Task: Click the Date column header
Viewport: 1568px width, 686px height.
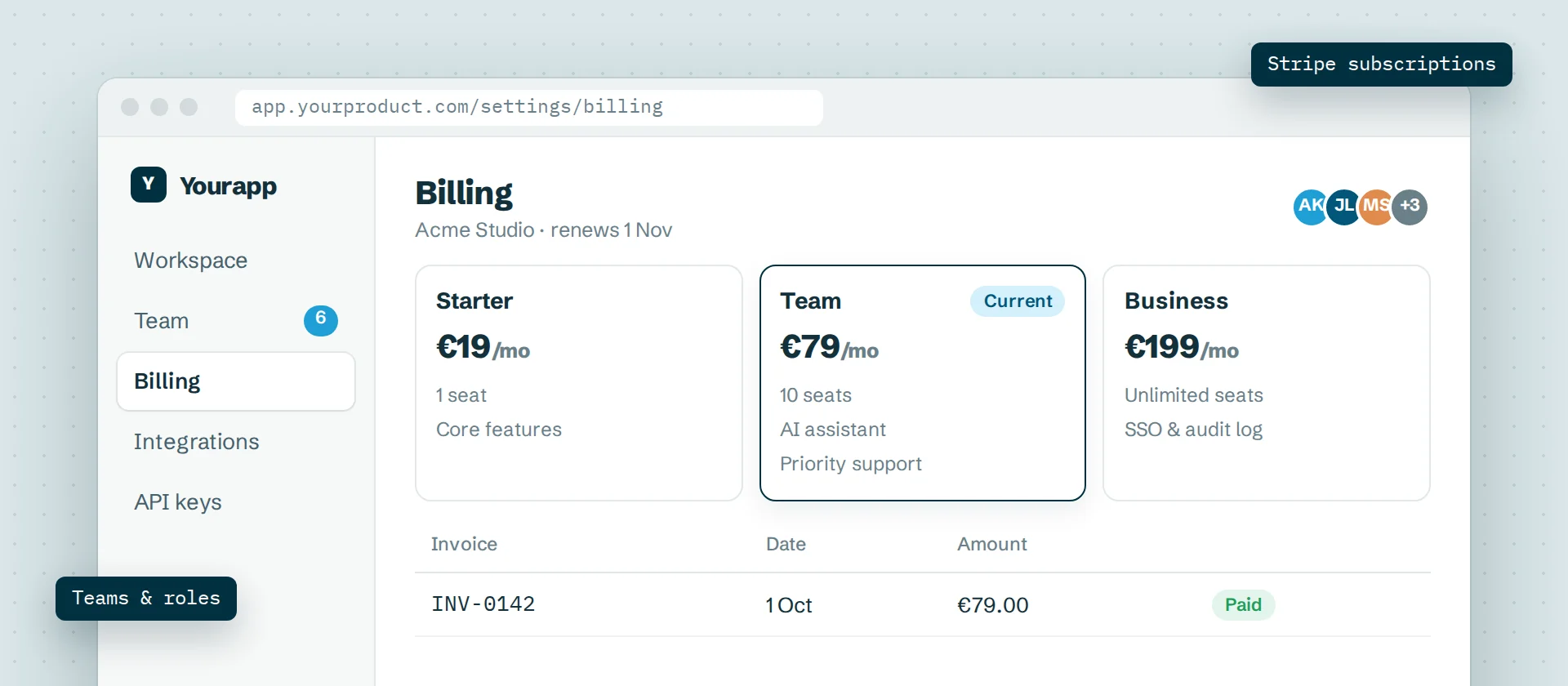Action: (x=786, y=544)
